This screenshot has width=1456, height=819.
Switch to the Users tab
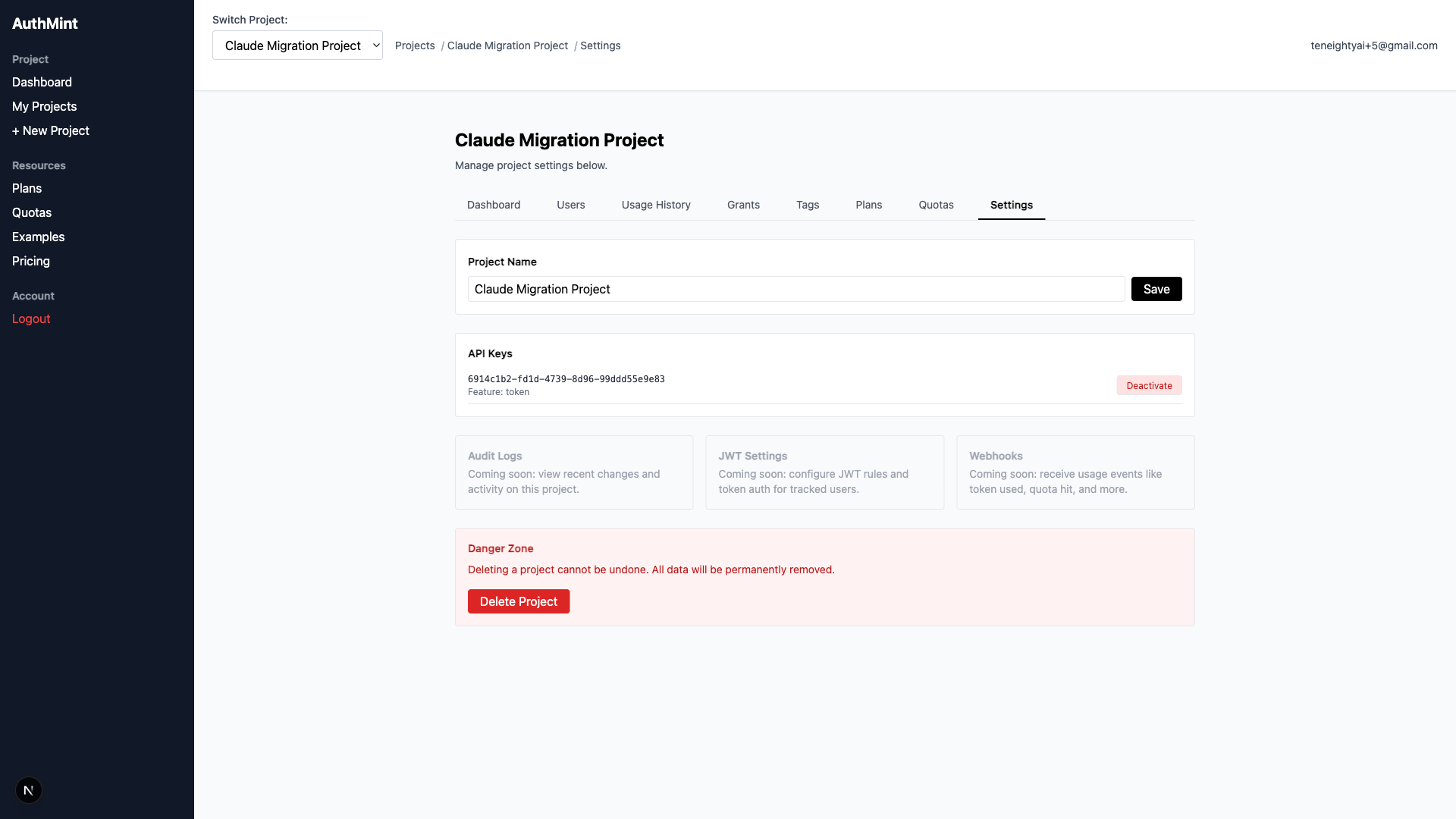[571, 205]
